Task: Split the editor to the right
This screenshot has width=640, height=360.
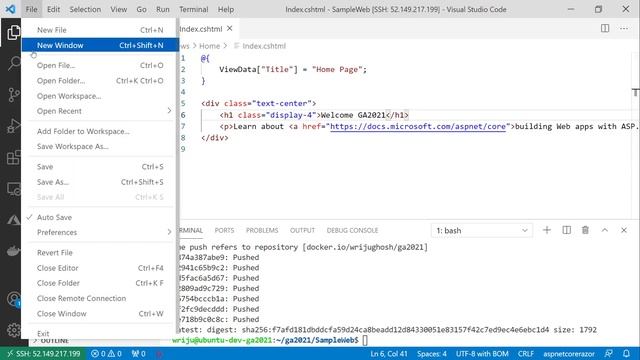Action: pyautogui.click(x=605, y=28)
